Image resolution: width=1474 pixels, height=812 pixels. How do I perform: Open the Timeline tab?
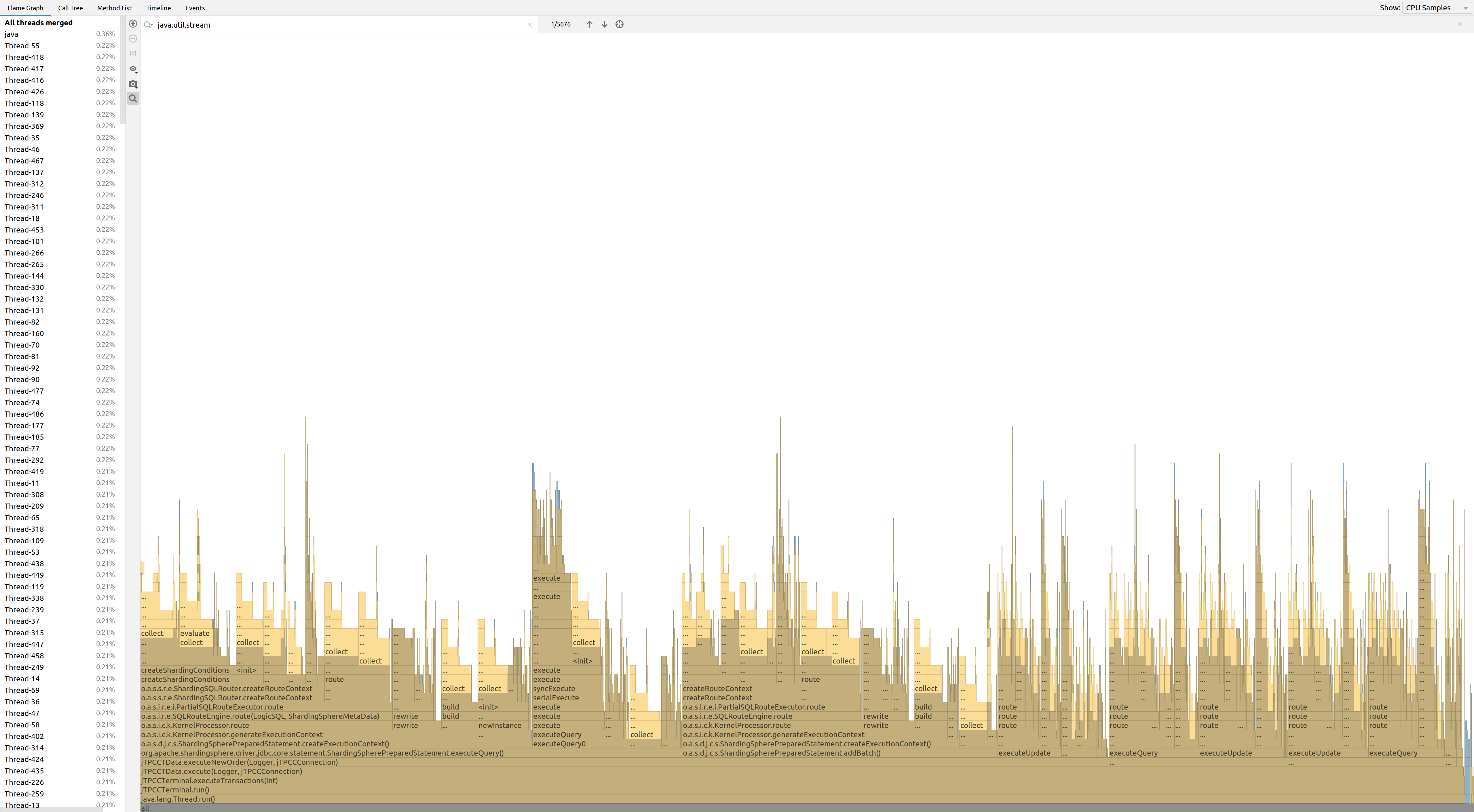[x=158, y=8]
